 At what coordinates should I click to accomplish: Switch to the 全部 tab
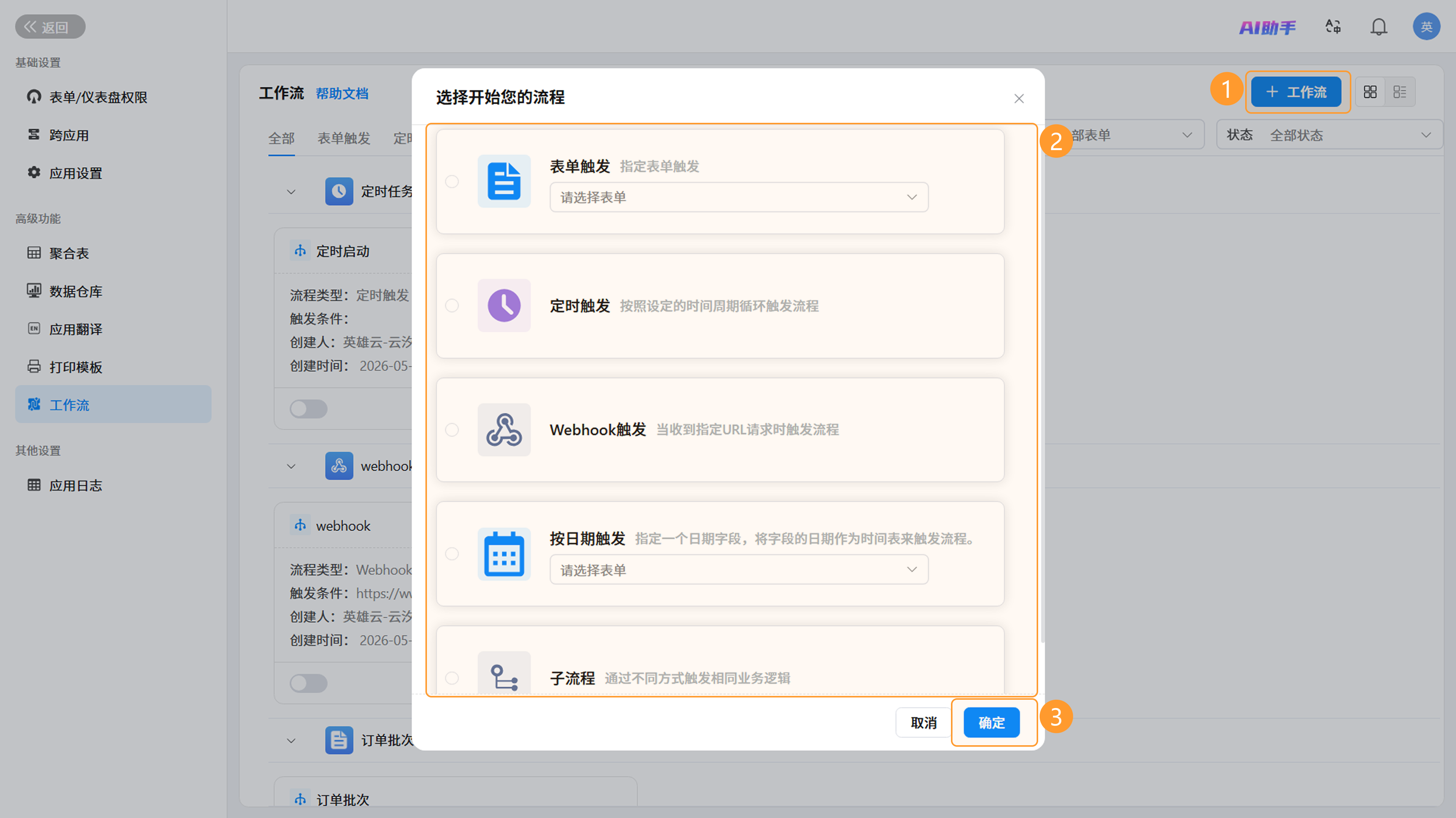tap(281, 138)
